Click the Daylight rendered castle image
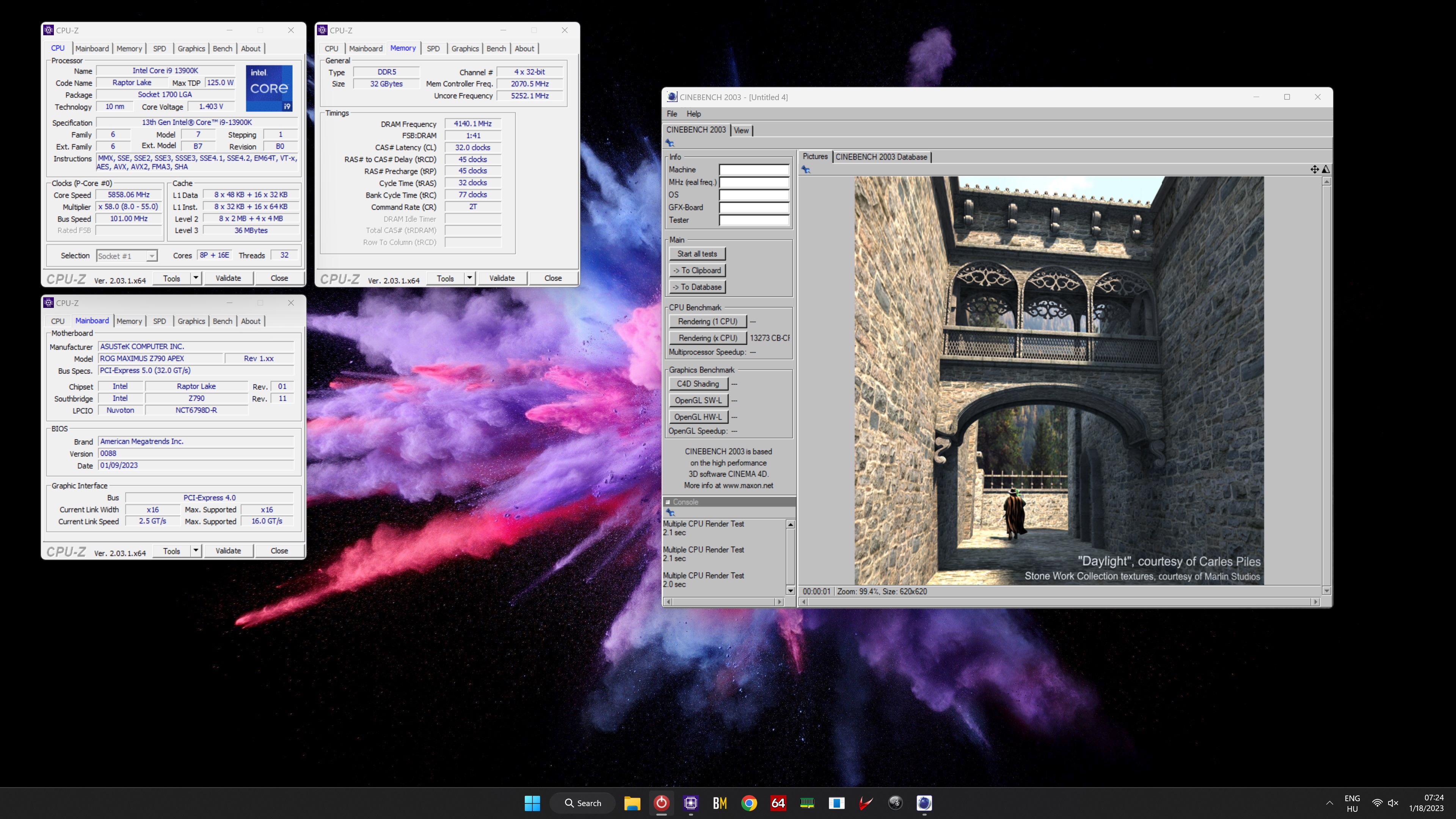The height and width of the screenshot is (819, 1456). click(x=1059, y=380)
